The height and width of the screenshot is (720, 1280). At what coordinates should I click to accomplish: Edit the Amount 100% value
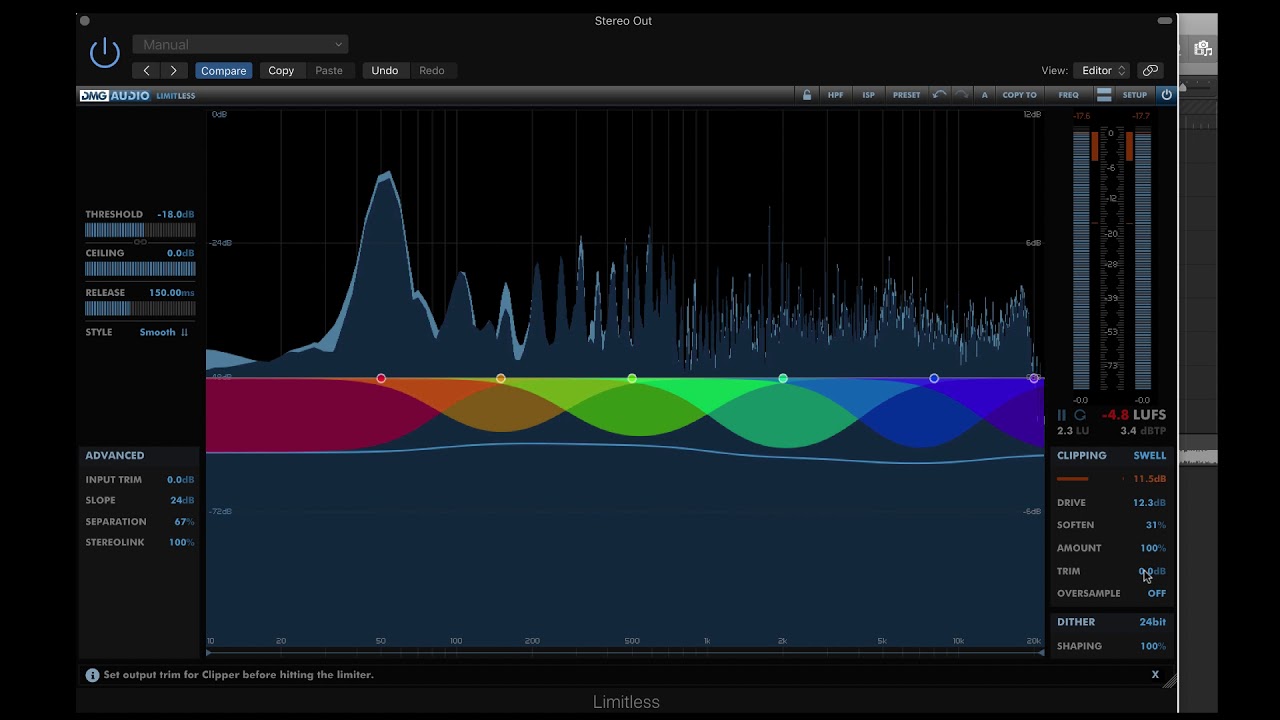click(1153, 548)
